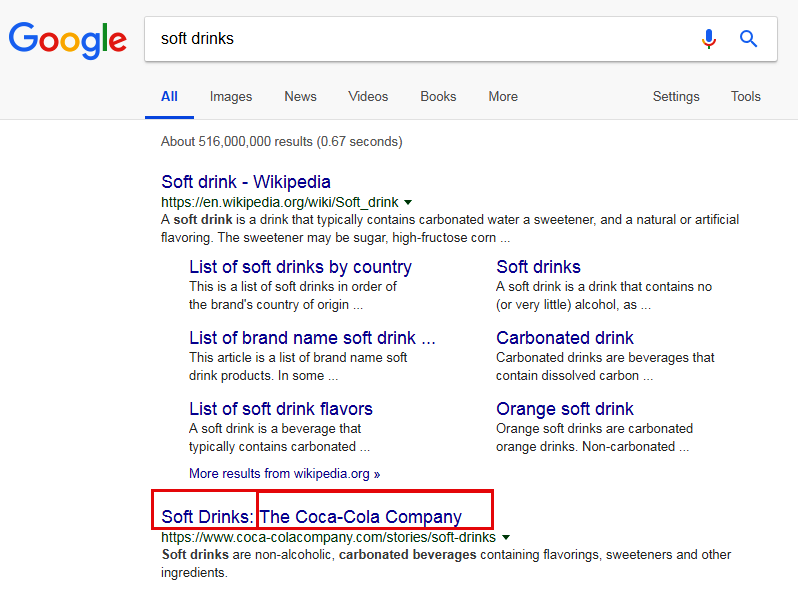The width and height of the screenshot is (798, 595).
Task: Focus the search box containing soft drinks
Action: coord(461,39)
